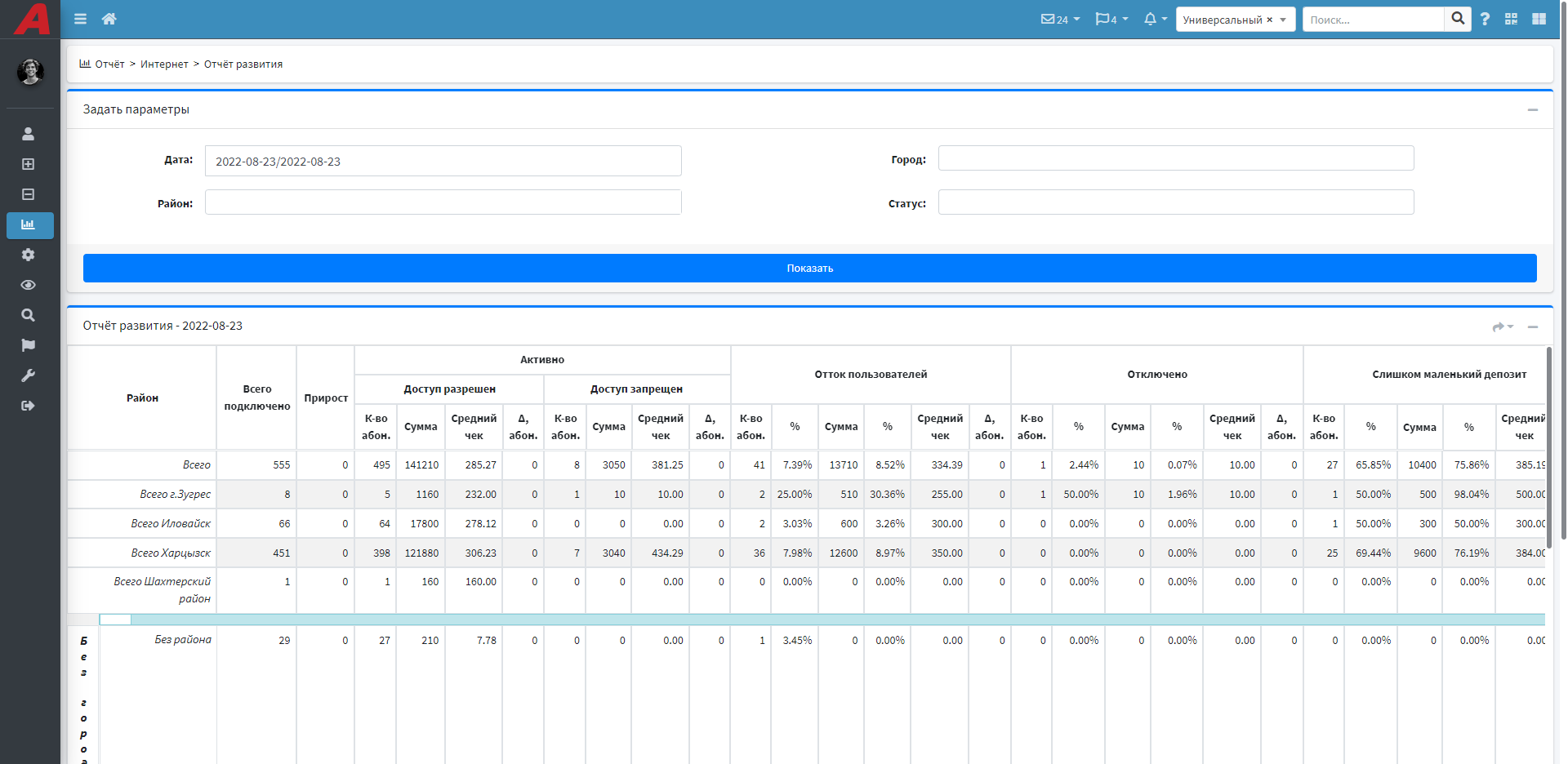The image size is (1568, 764).
Task: Click the logout icon in sidebar
Action: pyautogui.click(x=29, y=406)
